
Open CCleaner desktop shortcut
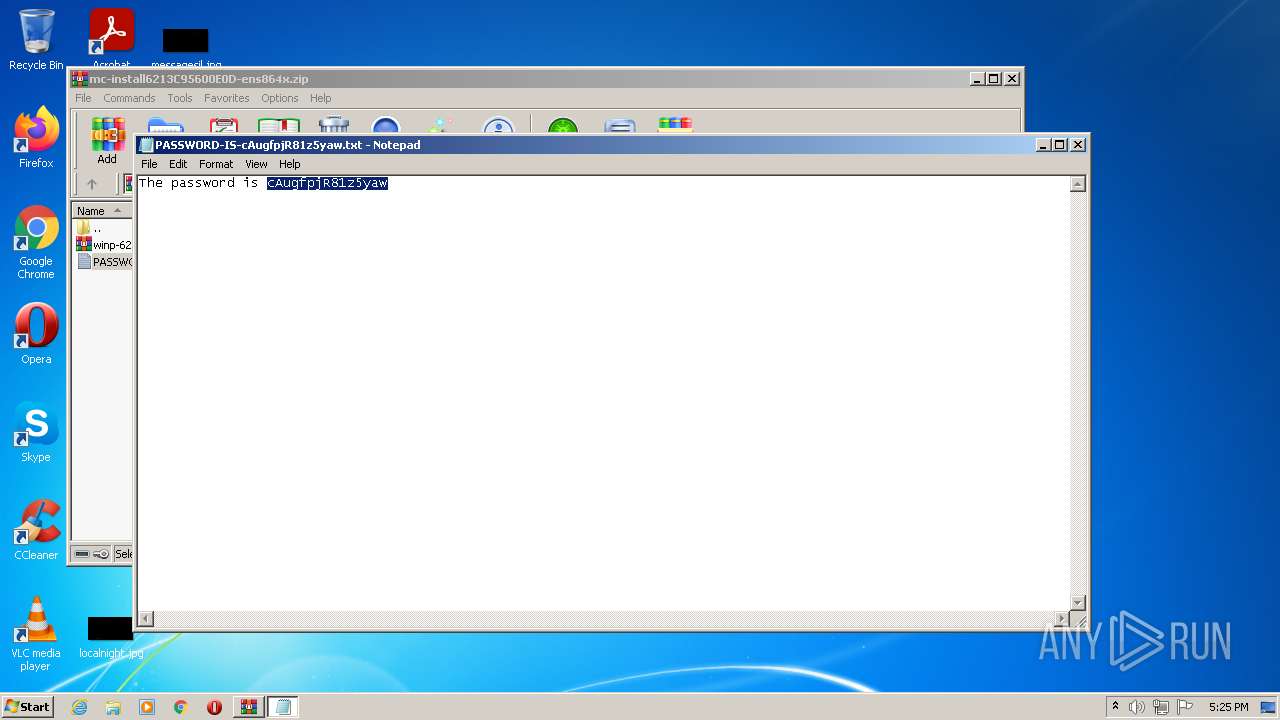36,530
